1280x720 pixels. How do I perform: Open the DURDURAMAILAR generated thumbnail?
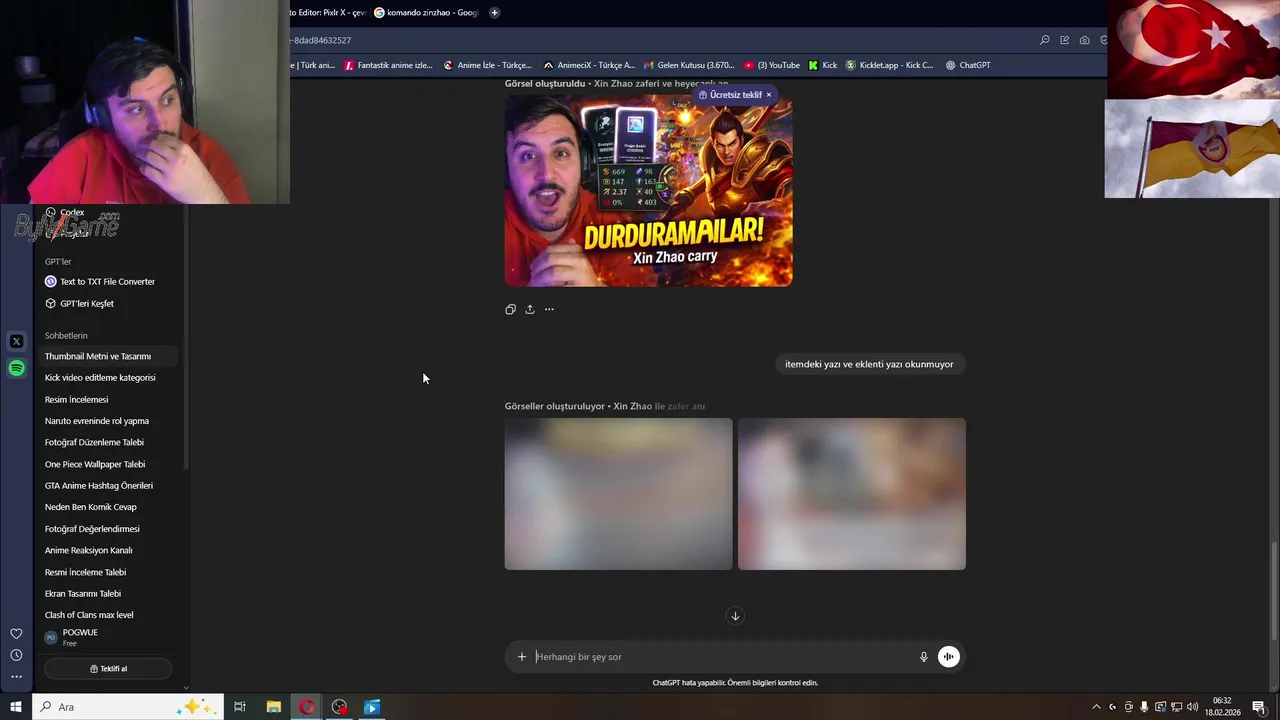[648, 190]
